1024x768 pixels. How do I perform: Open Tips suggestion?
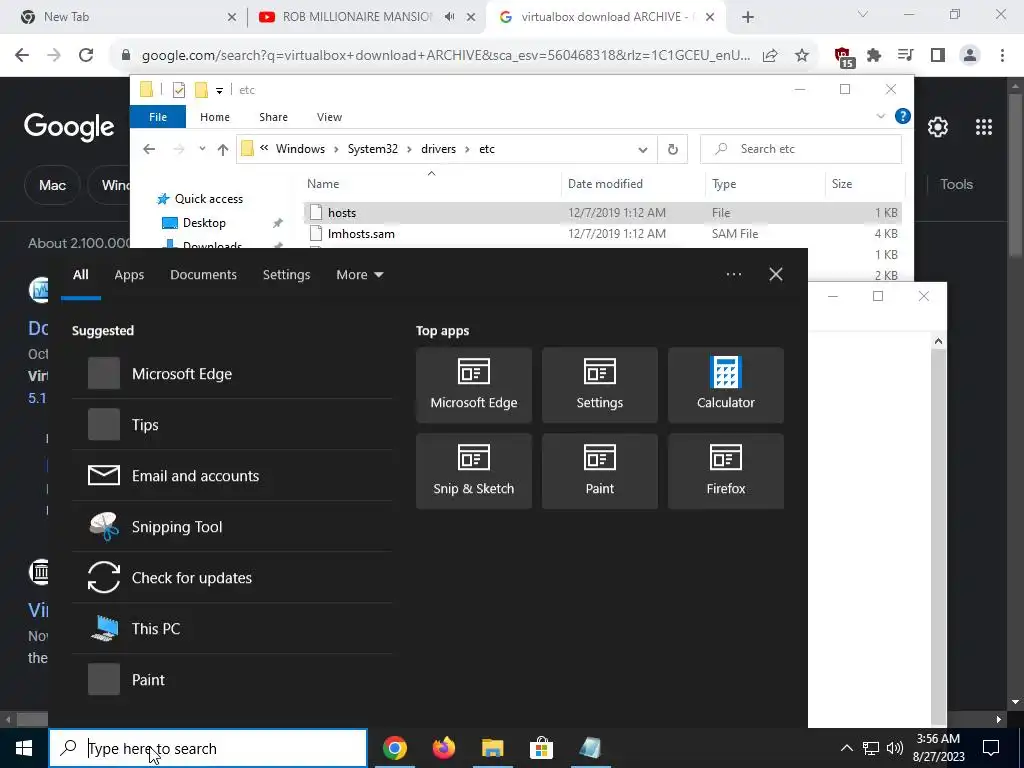pos(232,424)
